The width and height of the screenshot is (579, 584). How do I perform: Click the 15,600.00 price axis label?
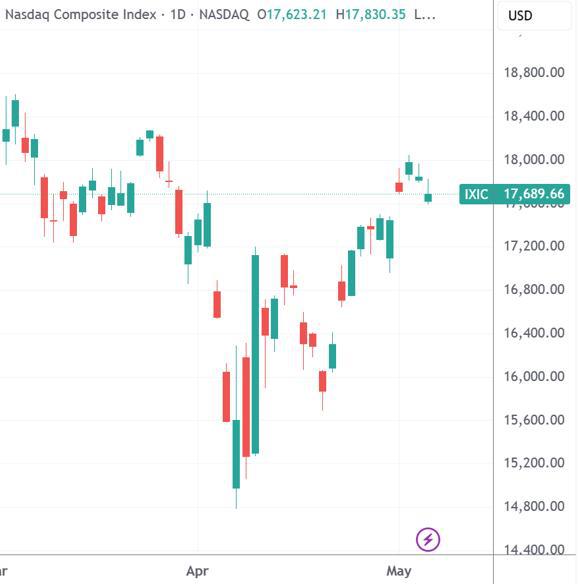[x=534, y=420]
